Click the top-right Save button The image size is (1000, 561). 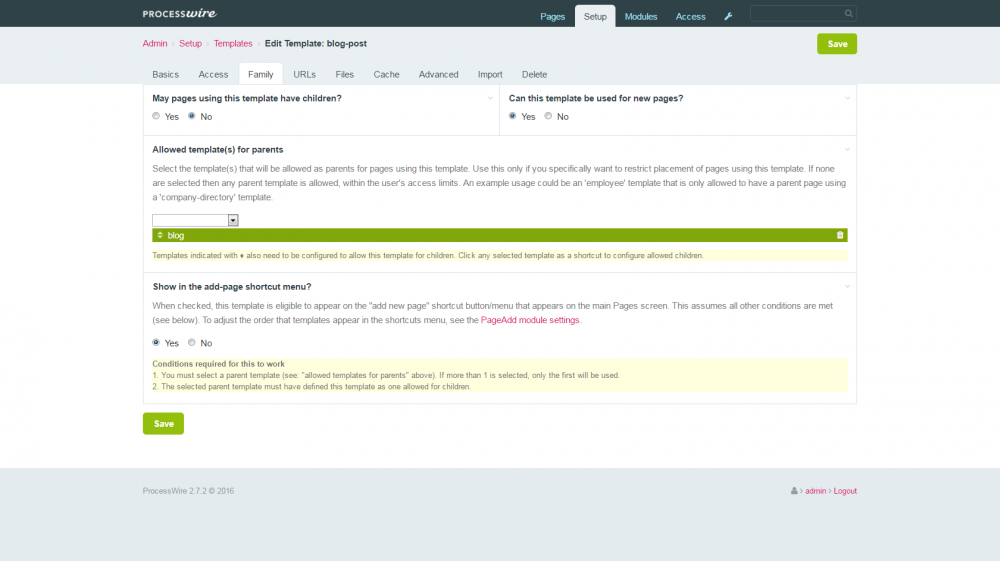(837, 44)
